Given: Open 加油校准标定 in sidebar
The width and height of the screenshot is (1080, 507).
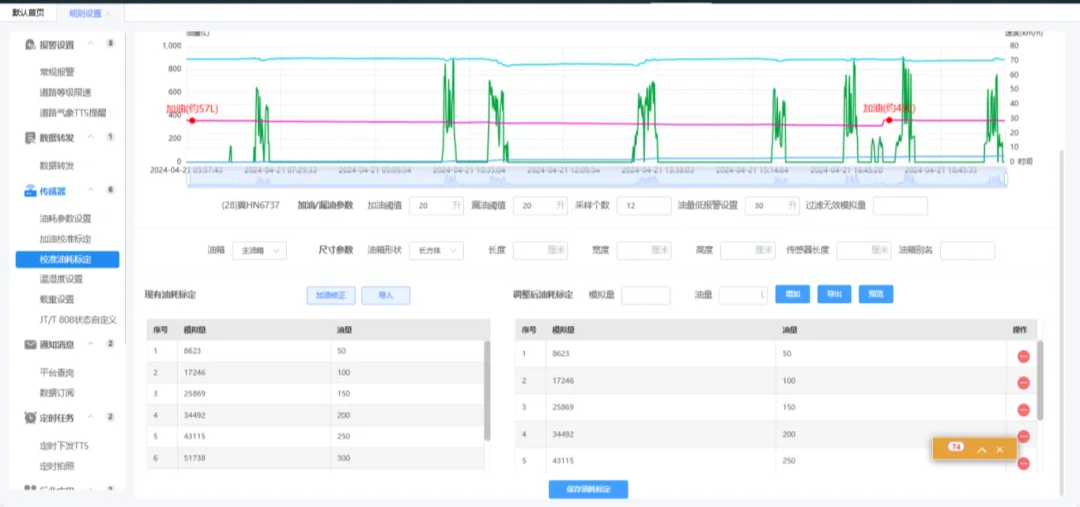Looking at the screenshot, I should [x=65, y=239].
